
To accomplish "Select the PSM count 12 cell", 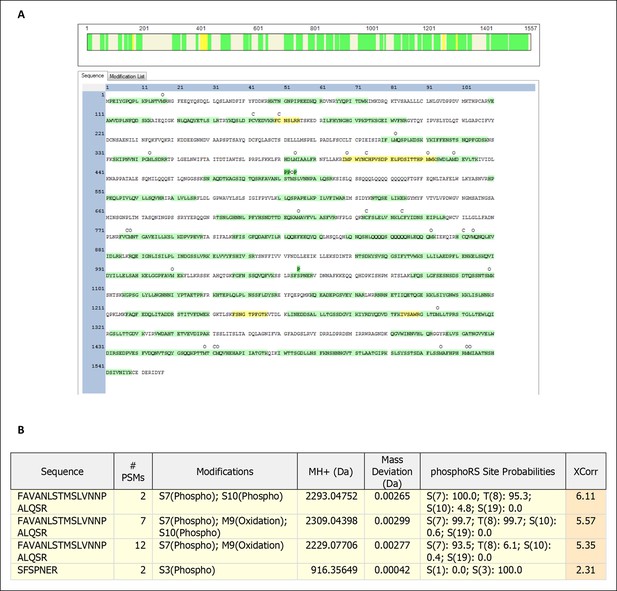I will click(x=133, y=551).
